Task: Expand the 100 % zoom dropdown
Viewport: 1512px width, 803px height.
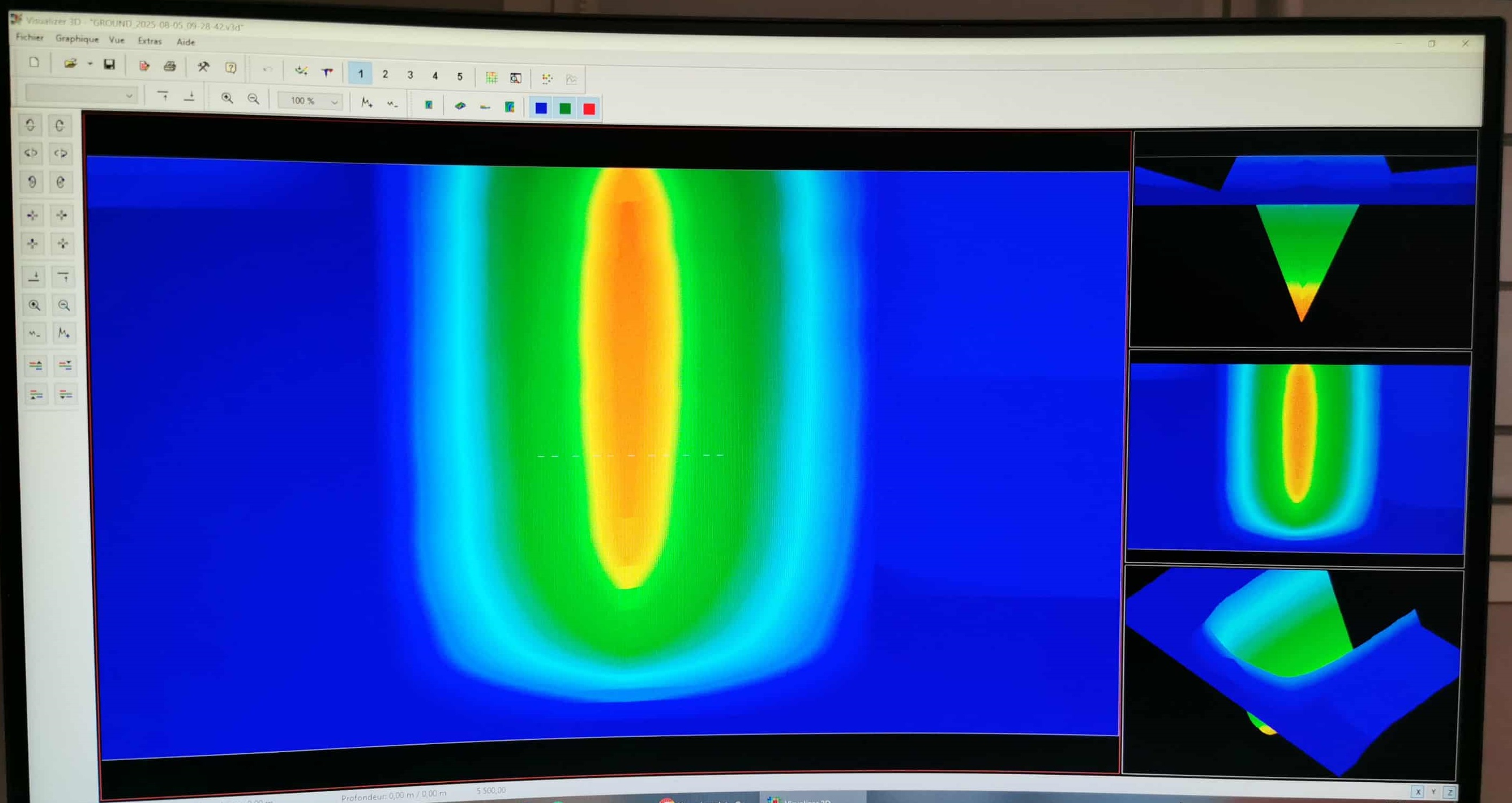Action: [334, 102]
